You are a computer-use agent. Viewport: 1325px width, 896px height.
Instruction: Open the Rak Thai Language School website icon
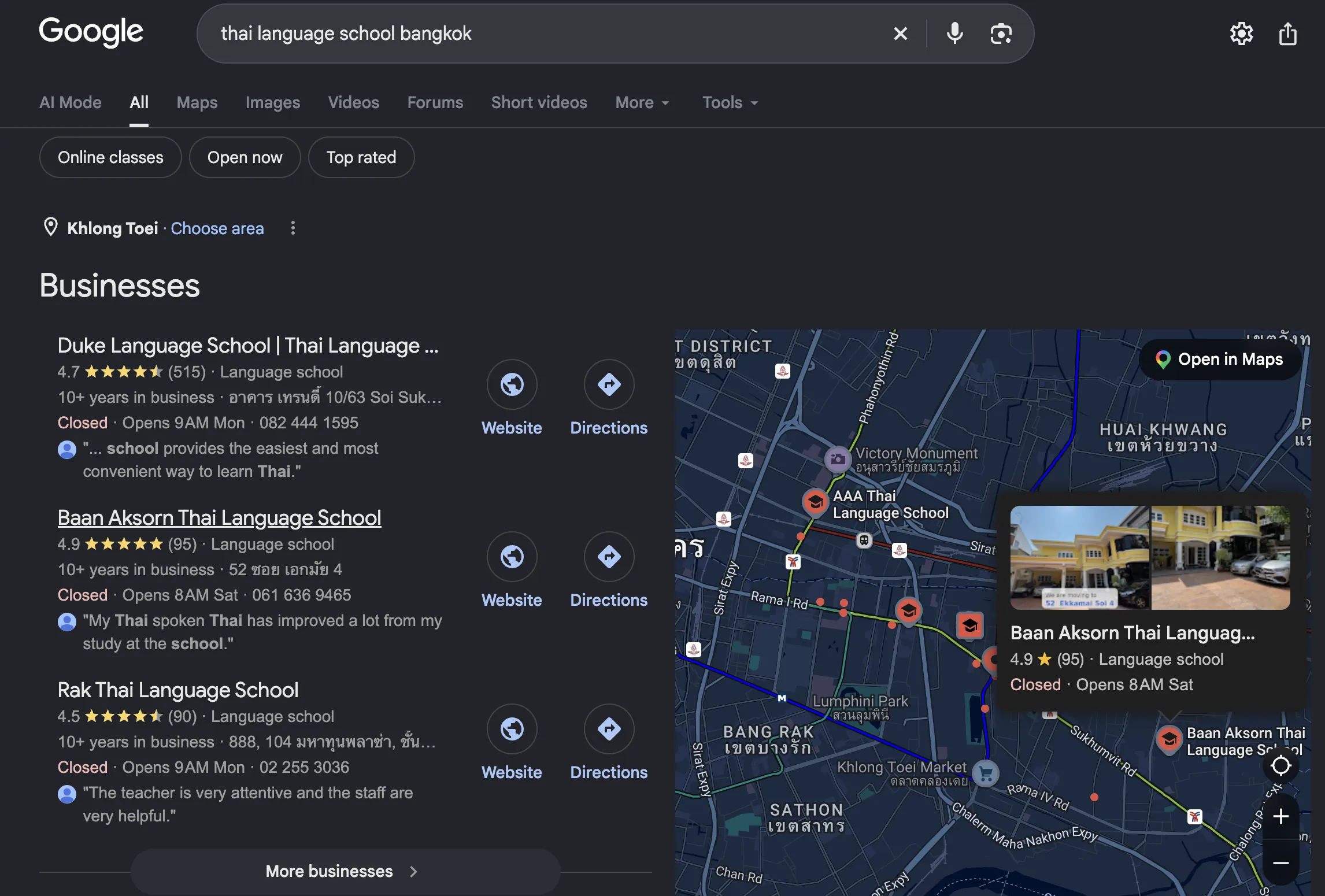[x=512, y=729]
